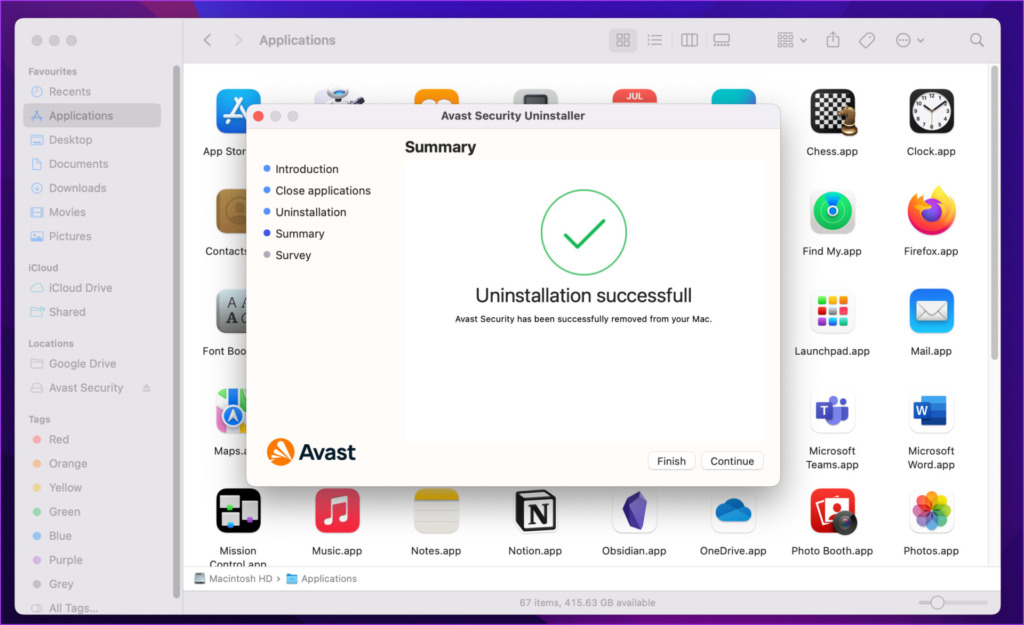Switch Finder to gallery view
Viewport: 1024px width, 625px height.
tap(722, 40)
